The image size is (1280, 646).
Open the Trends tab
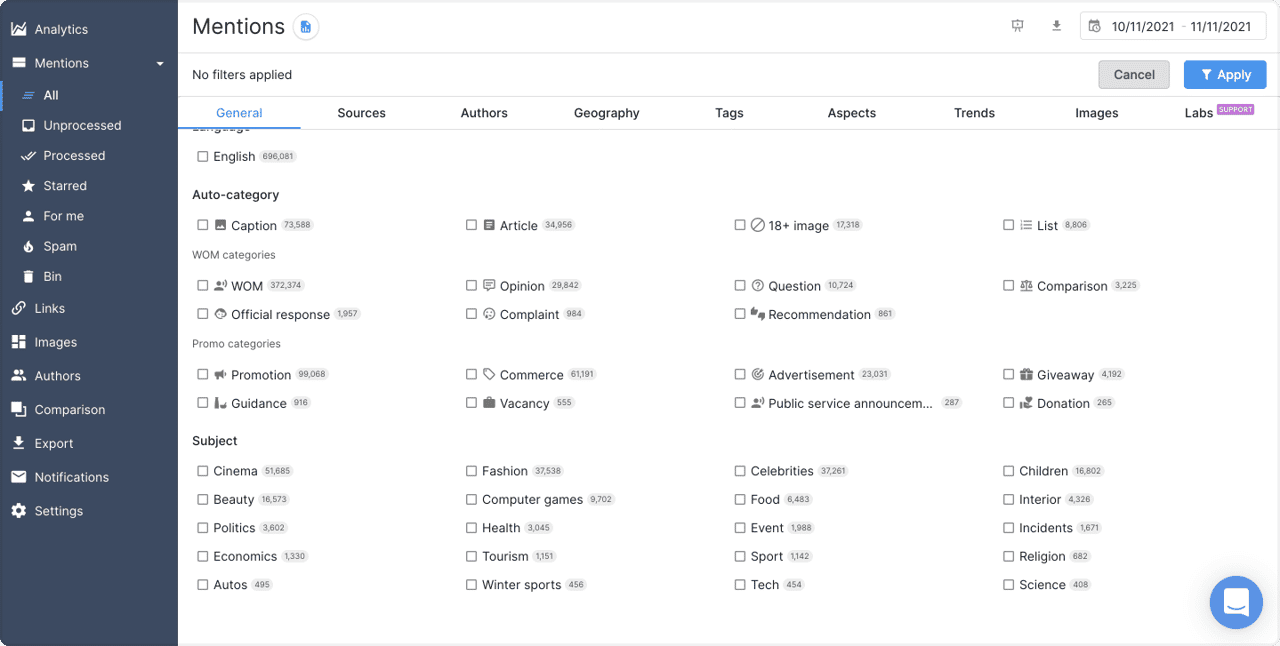974,113
